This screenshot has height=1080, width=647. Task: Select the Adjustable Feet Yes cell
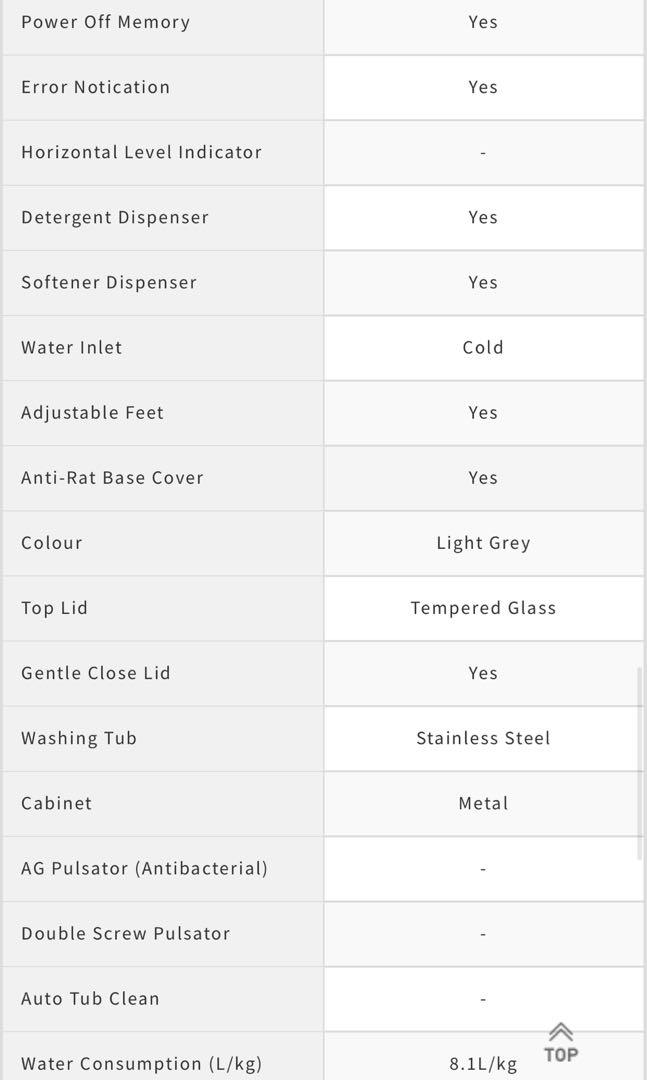483,412
